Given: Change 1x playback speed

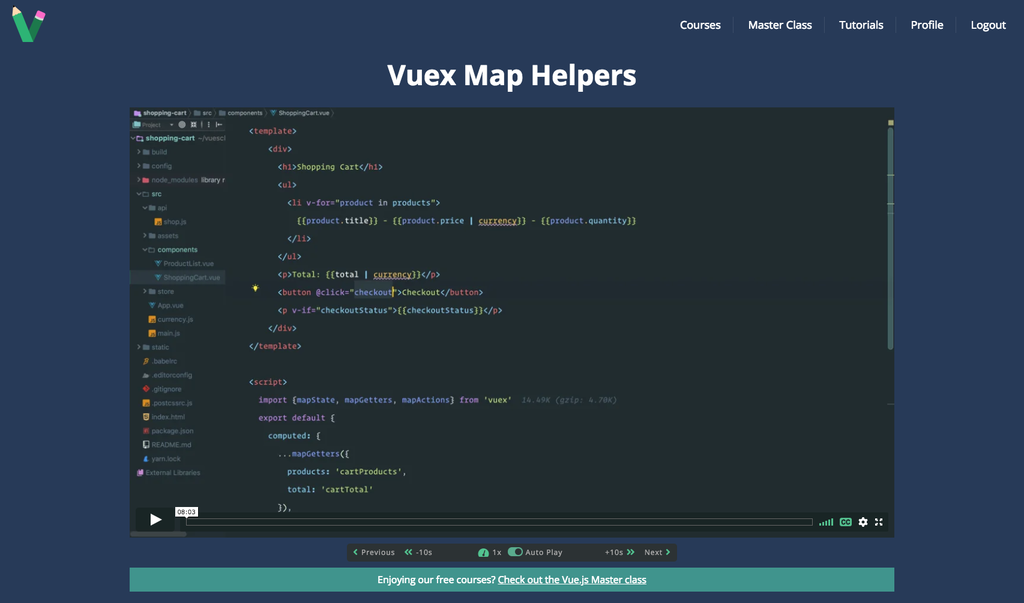Looking at the screenshot, I should (490, 552).
